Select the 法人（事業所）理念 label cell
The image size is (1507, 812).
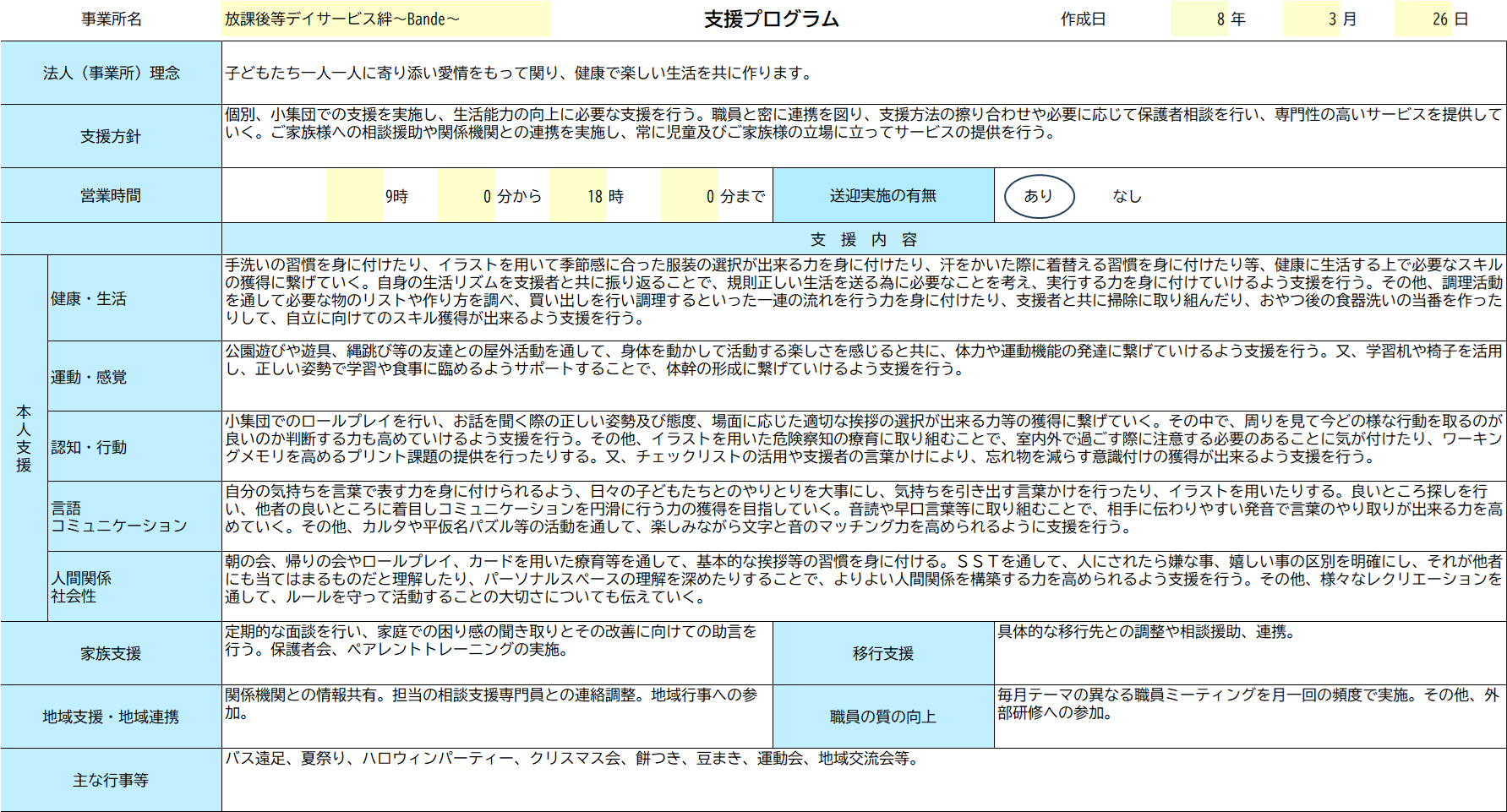click(x=111, y=74)
